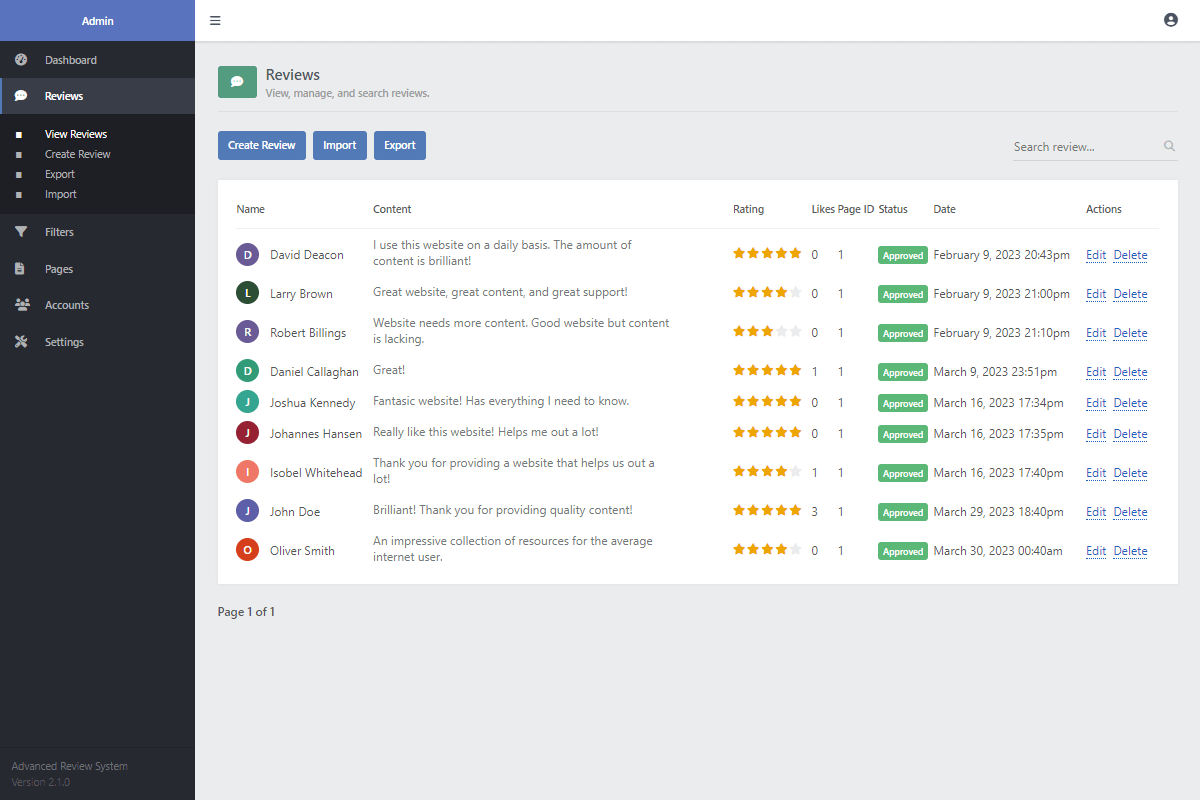Click David Deacon's star rating
The image size is (1200, 800).
tap(767, 254)
